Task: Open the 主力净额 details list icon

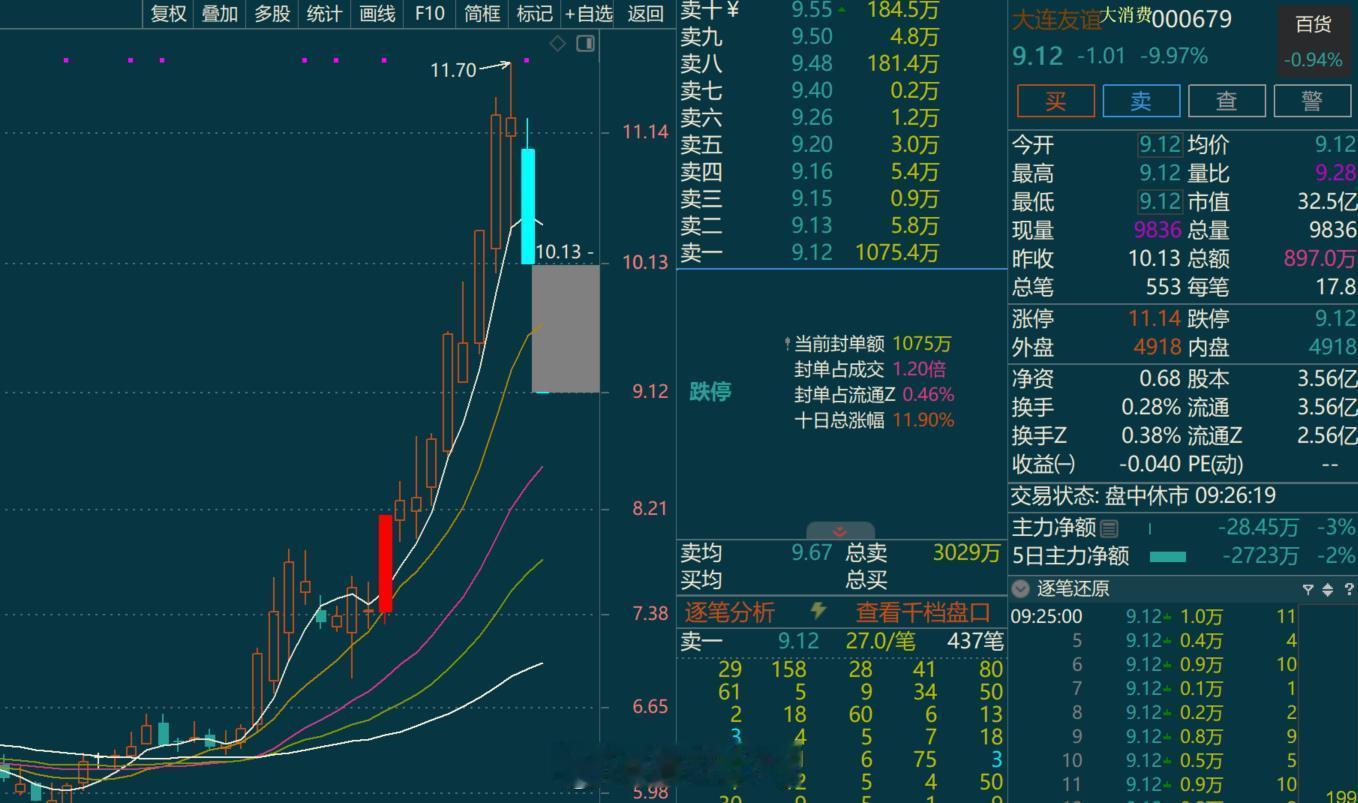Action: pos(1109,528)
